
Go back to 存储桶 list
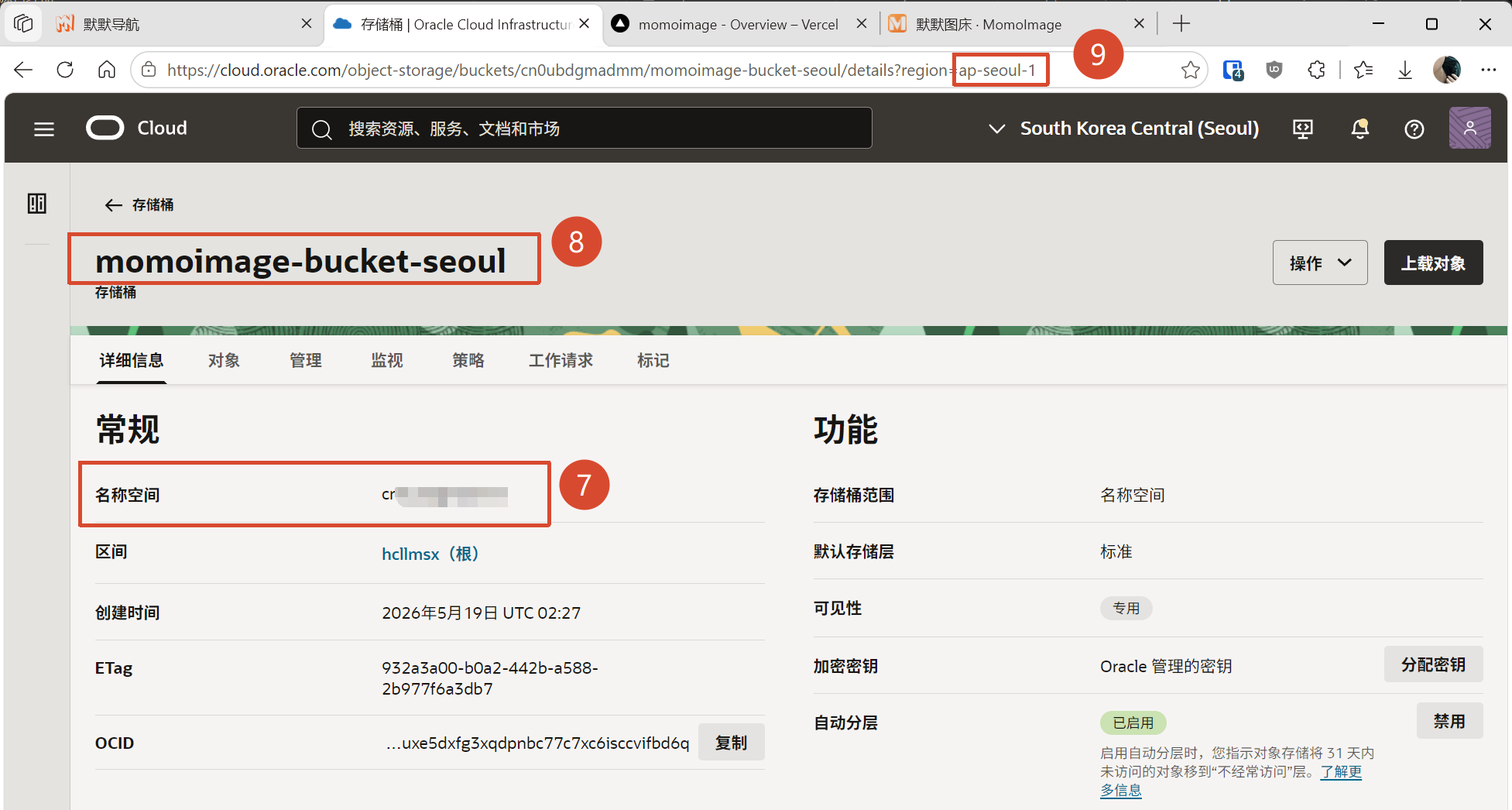point(139,204)
